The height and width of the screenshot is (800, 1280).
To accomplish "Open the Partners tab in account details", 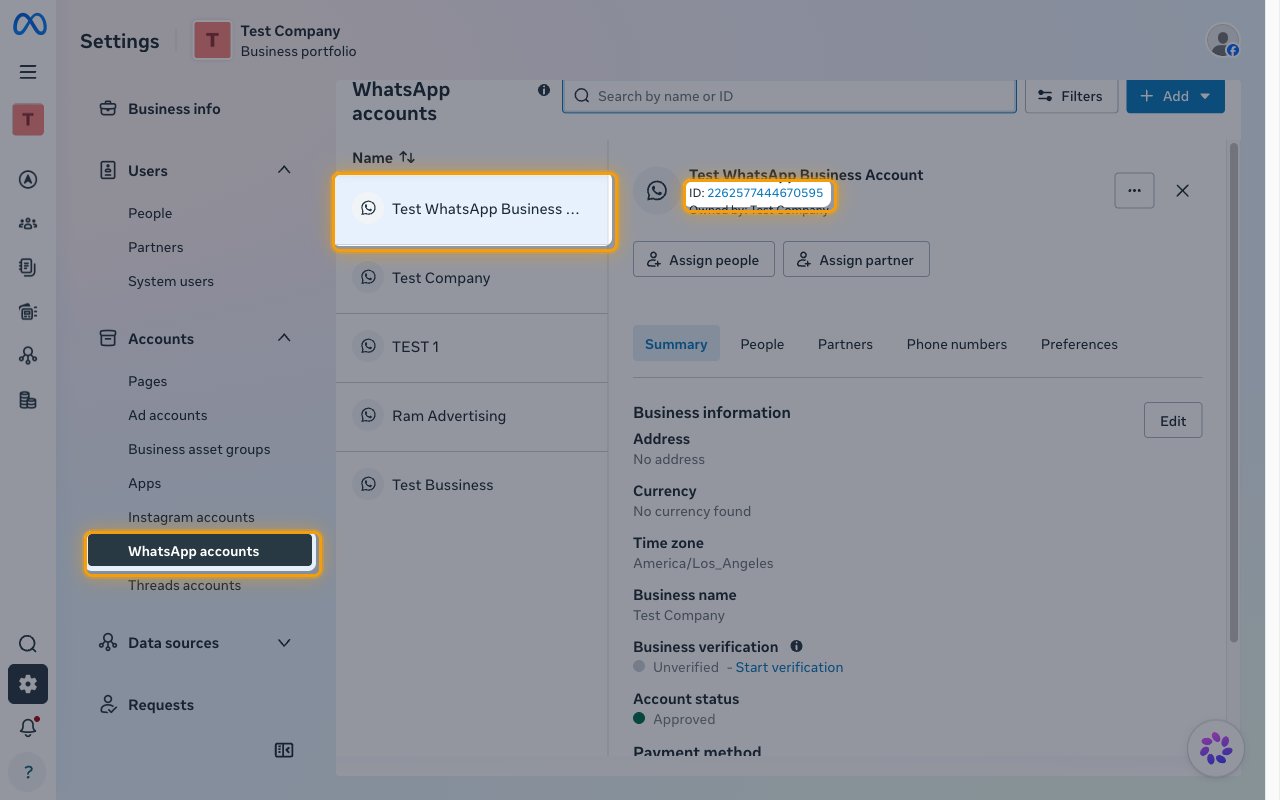I will [x=845, y=344].
